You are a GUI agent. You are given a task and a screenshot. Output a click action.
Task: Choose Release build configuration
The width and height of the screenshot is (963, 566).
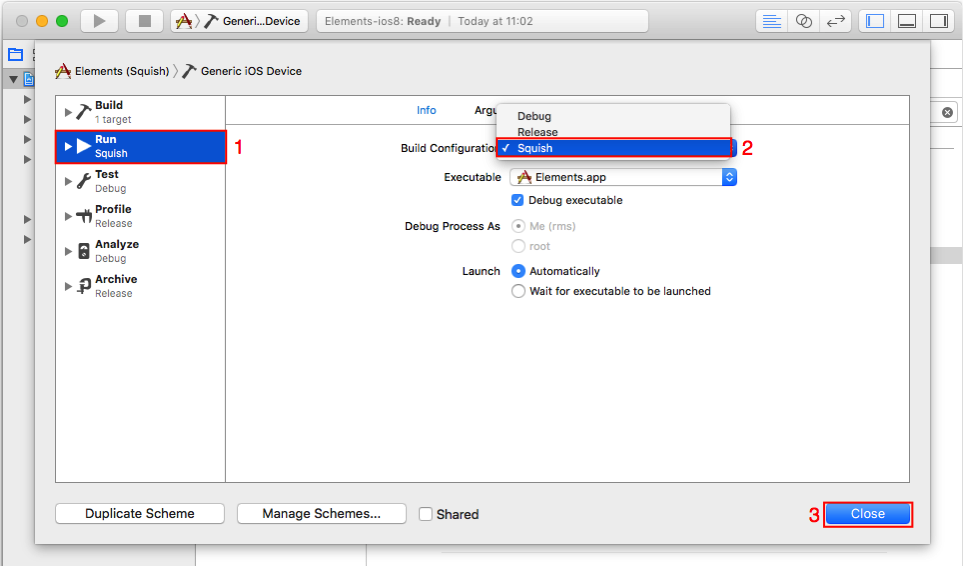613,132
